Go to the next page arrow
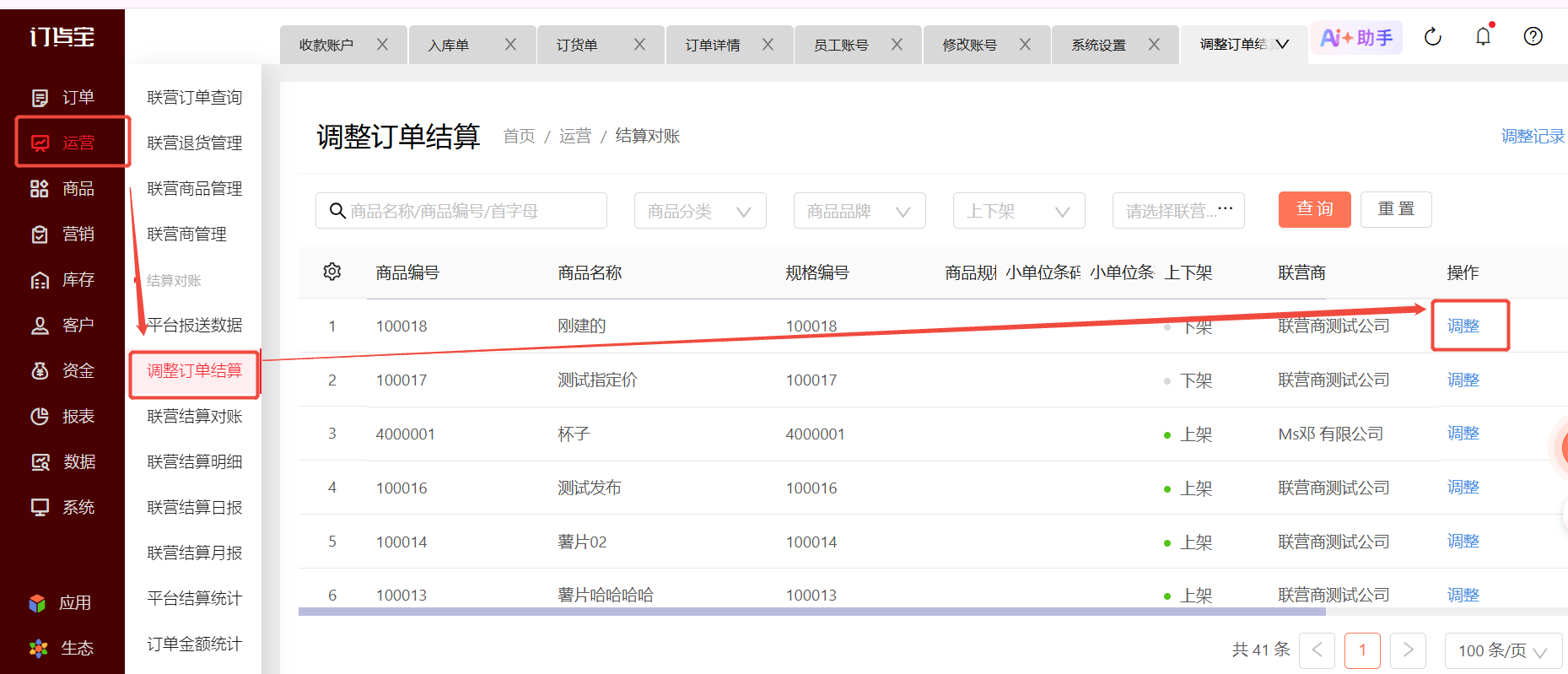Image resolution: width=1568 pixels, height=674 pixels. (1408, 650)
